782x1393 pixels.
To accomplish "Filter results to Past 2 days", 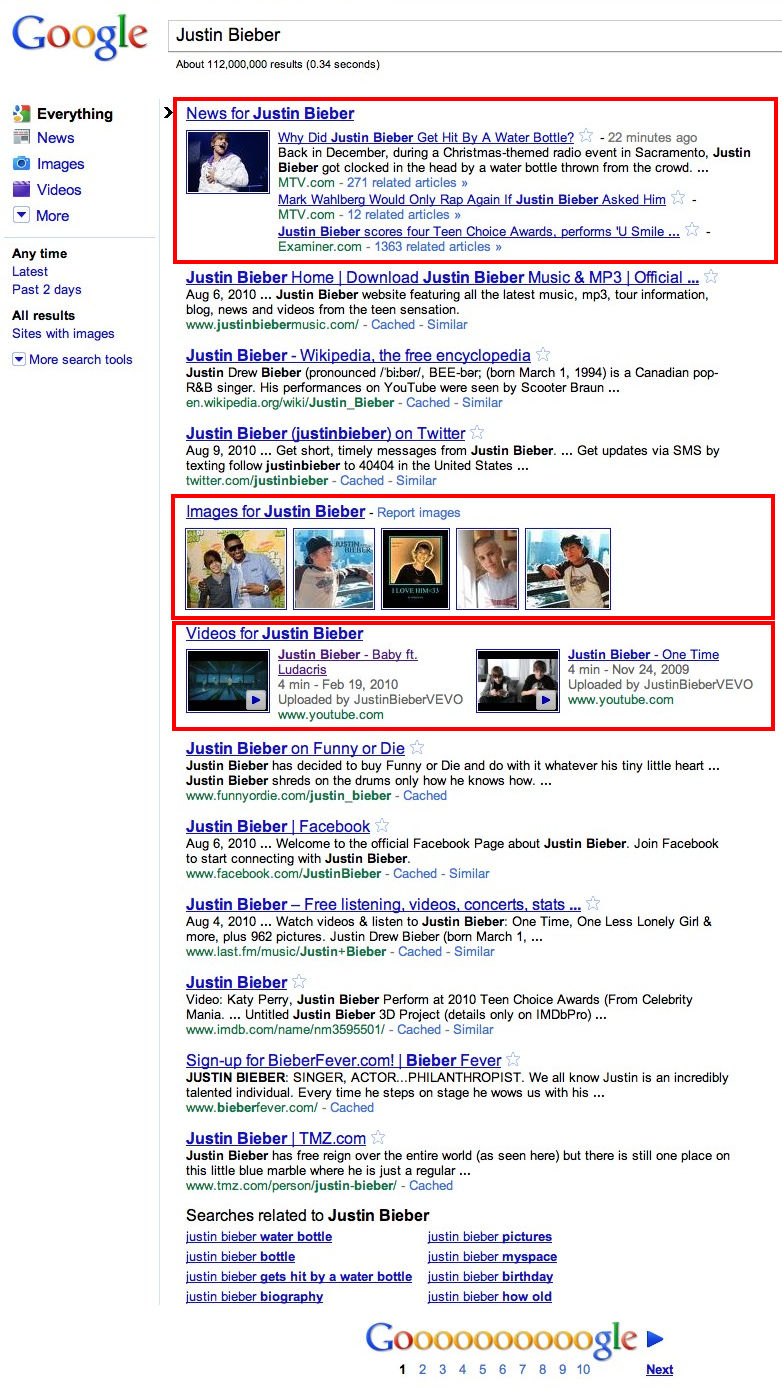I will pos(47,289).
